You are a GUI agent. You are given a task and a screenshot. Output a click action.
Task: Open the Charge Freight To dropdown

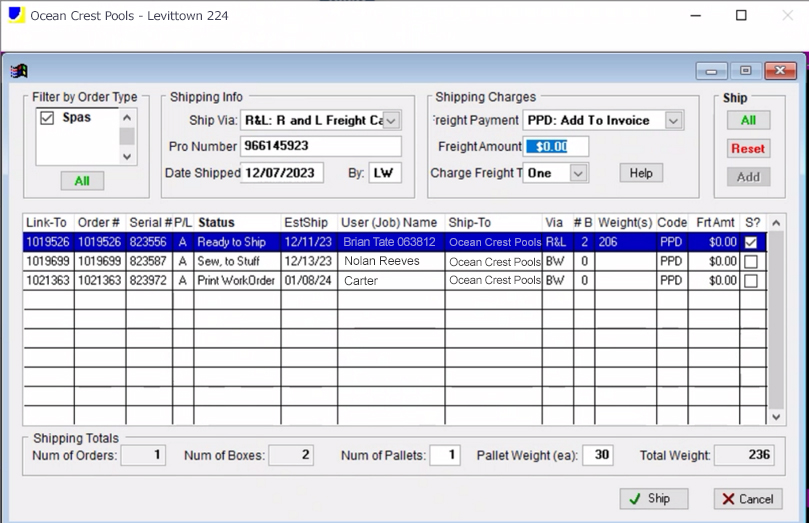(x=578, y=173)
